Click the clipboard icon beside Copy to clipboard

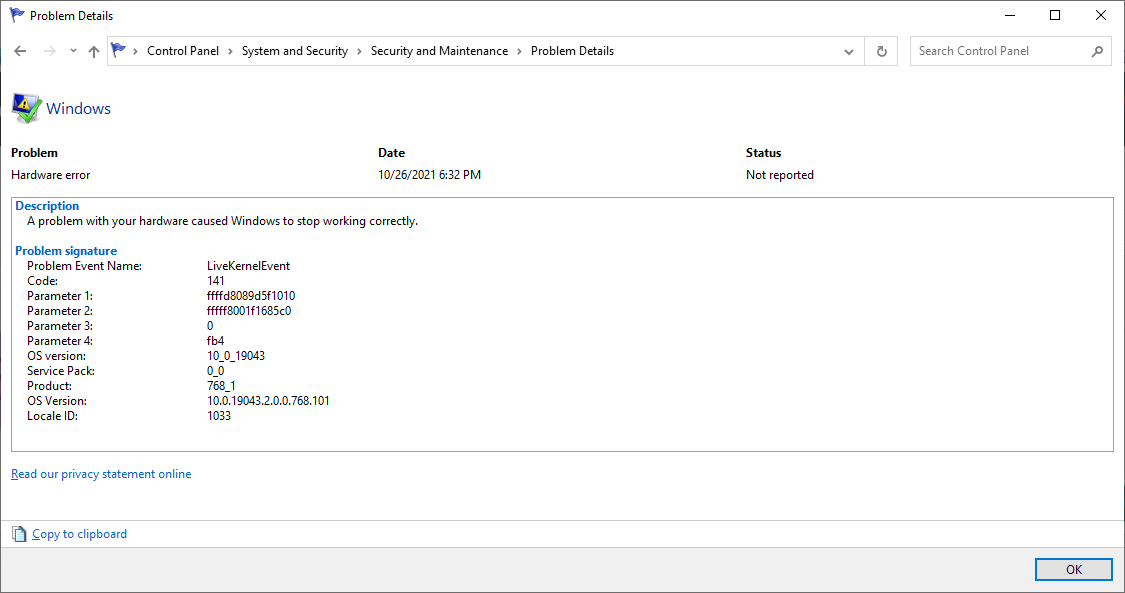click(x=19, y=534)
